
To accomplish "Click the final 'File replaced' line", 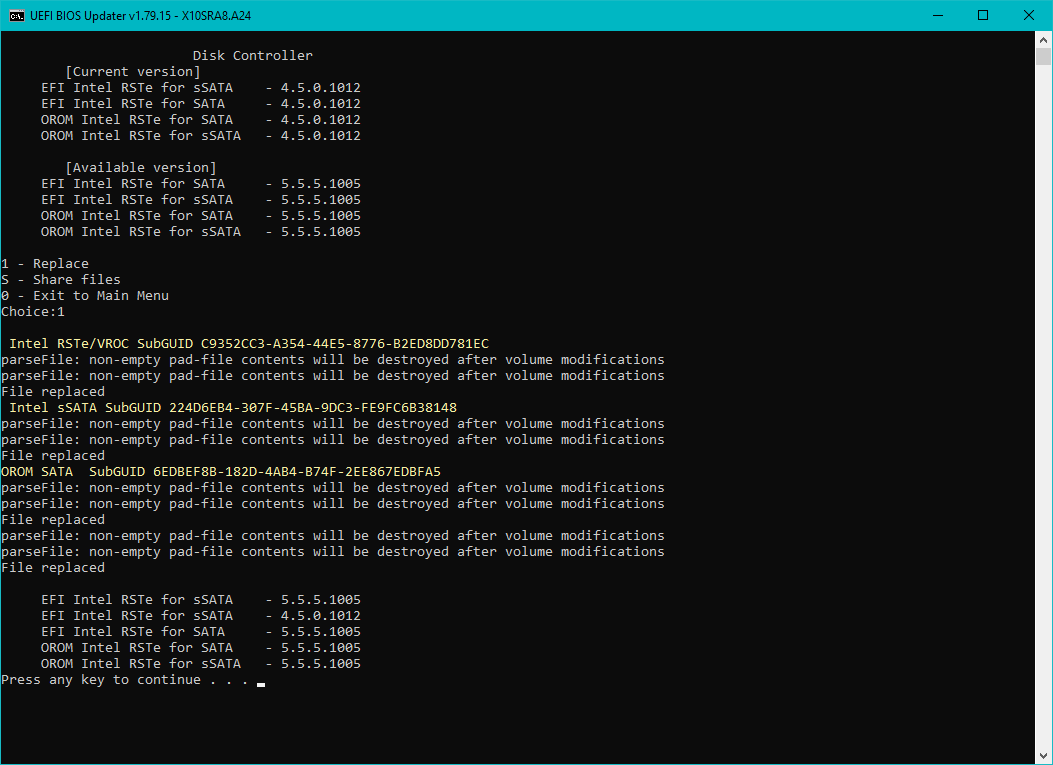I will pos(53,568).
